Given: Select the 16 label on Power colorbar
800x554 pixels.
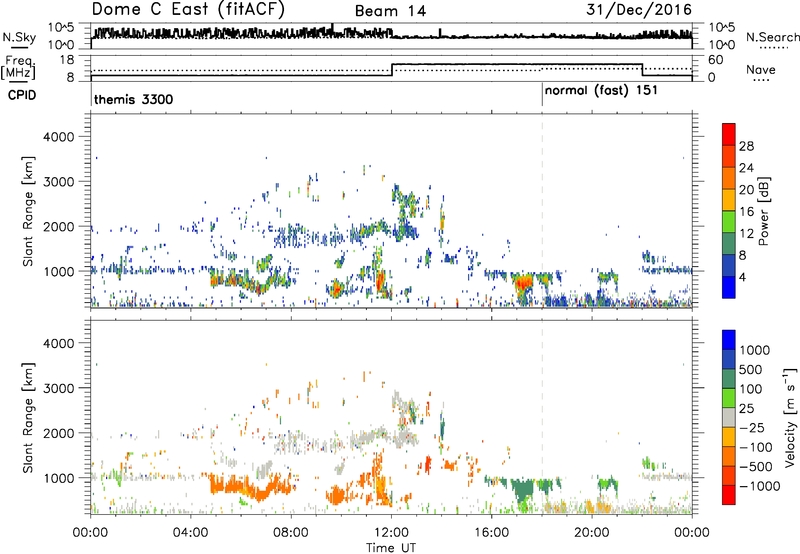Looking at the screenshot, I should [746, 212].
